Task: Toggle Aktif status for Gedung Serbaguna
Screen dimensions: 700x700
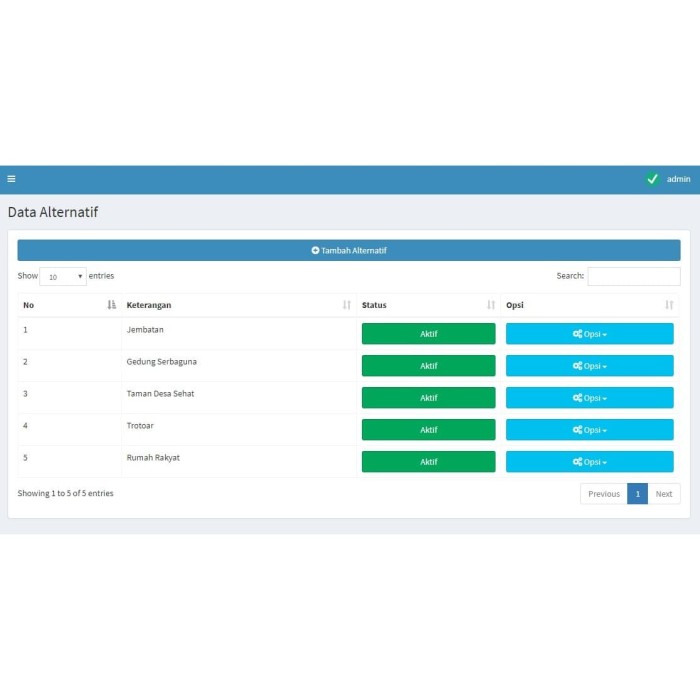Action: click(x=428, y=366)
